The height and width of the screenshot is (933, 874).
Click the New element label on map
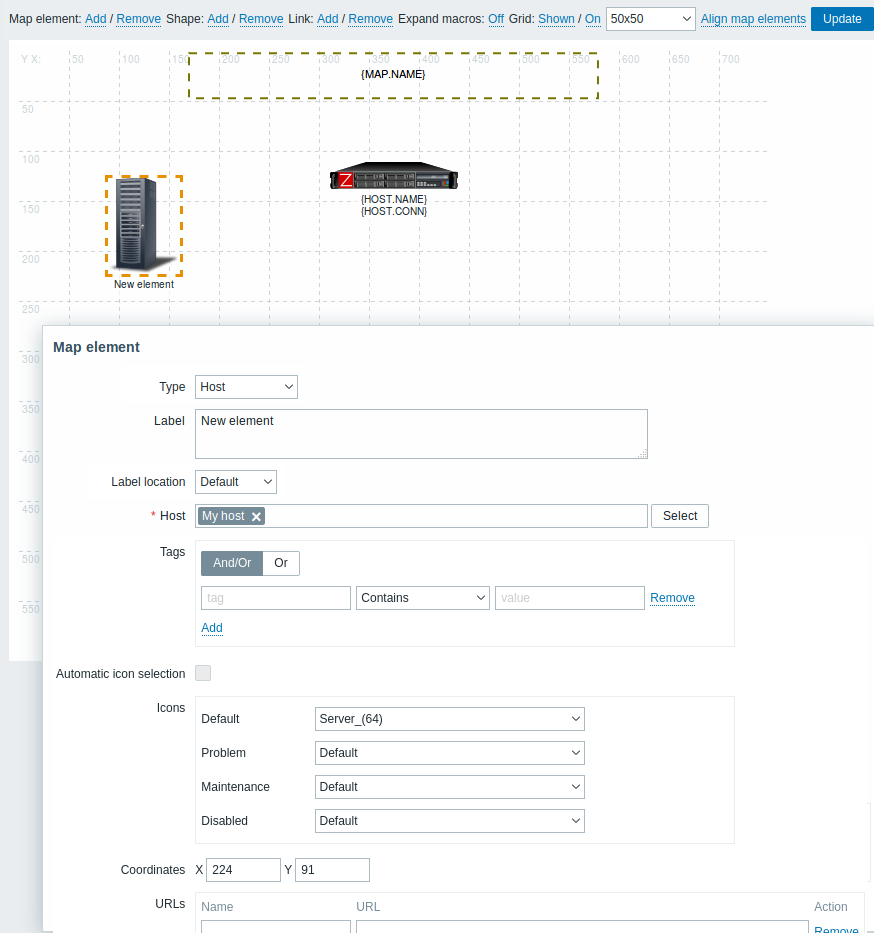[x=144, y=284]
